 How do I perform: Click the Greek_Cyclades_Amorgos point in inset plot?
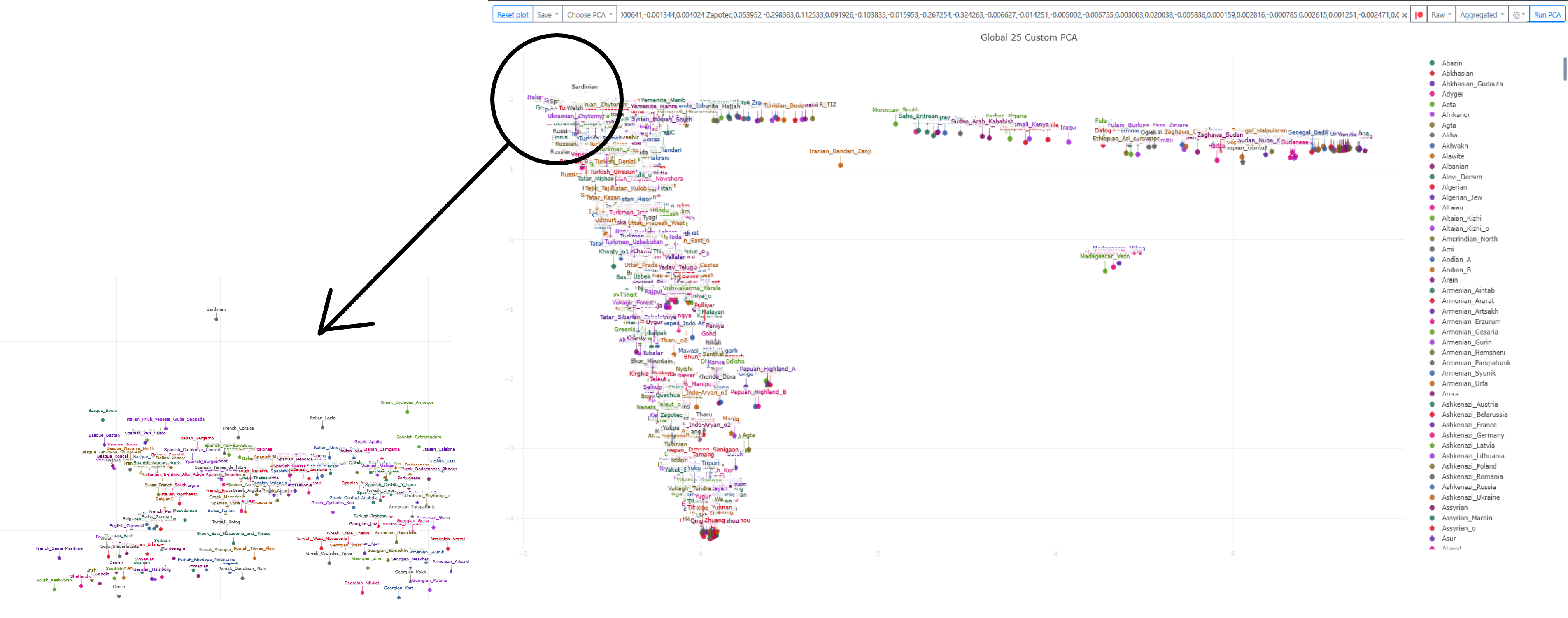coord(407,412)
